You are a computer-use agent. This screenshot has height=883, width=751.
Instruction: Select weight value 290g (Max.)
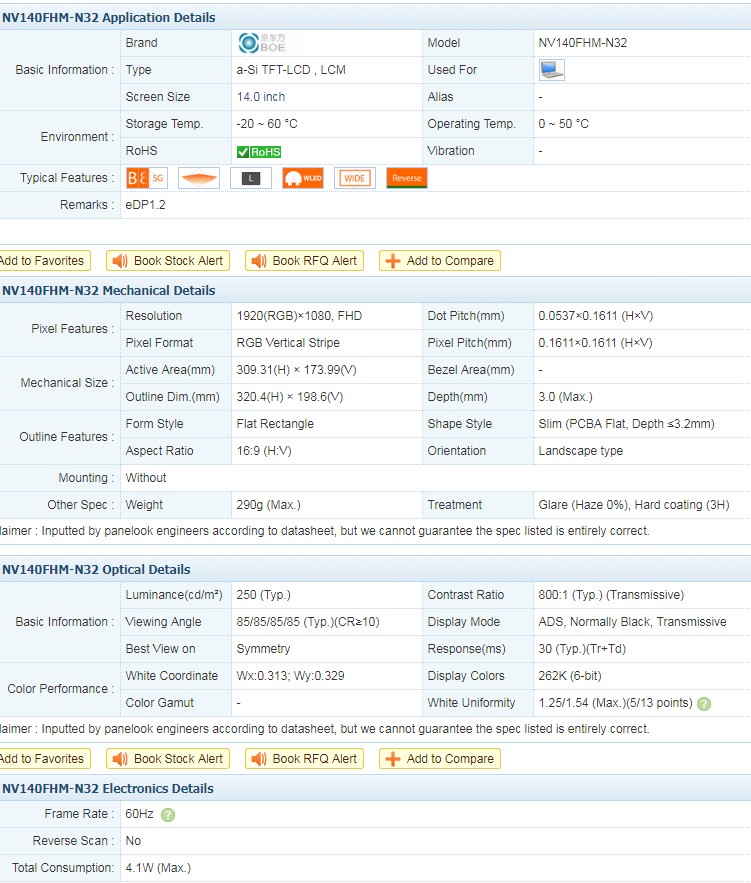(x=269, y=505)
